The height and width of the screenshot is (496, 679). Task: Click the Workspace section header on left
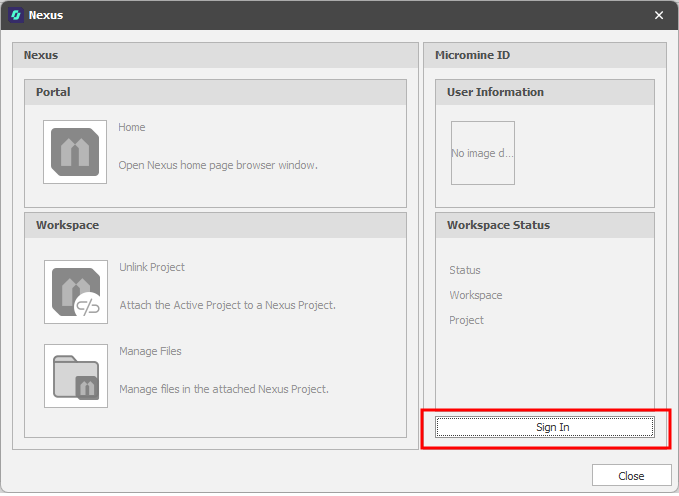coord(215,225)
